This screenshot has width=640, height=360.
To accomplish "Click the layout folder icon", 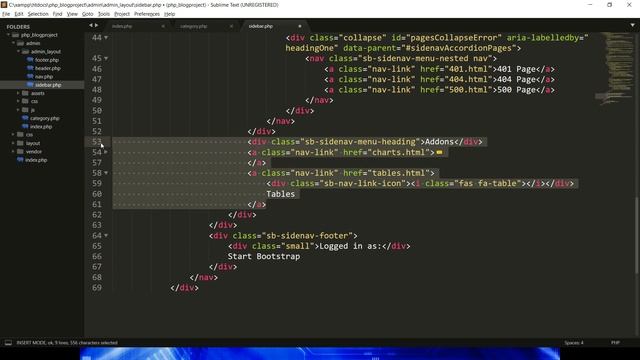I will (x=20, y=143).
